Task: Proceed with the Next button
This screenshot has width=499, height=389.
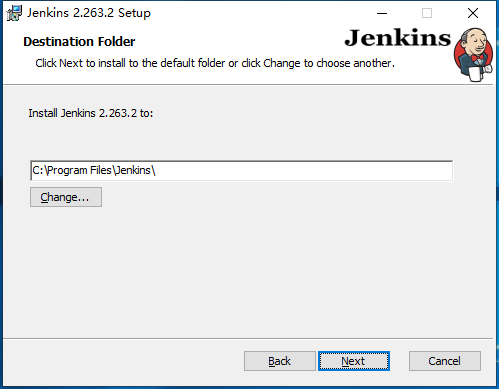Action: (x=354, y=361)
